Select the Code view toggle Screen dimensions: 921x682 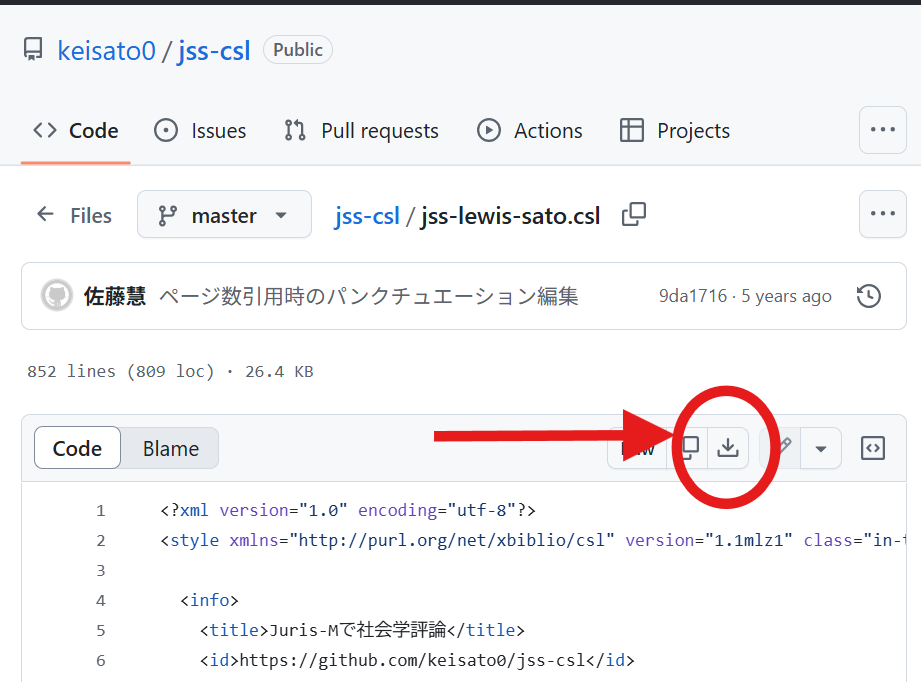pyautogui.click(x=78, y=448)
